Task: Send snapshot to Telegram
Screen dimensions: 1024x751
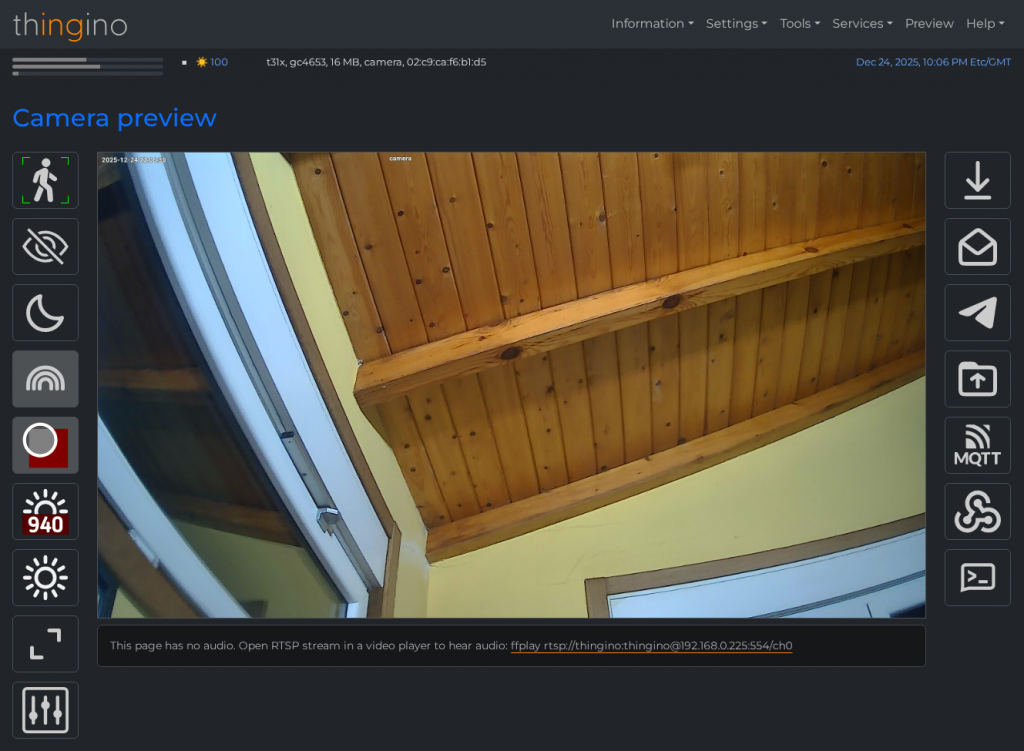Action: (x=977, y=313)
